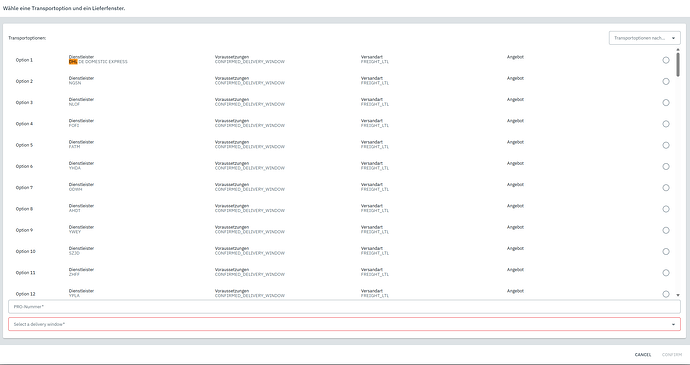Select the radio button for Option 6

tap(666, 166)
